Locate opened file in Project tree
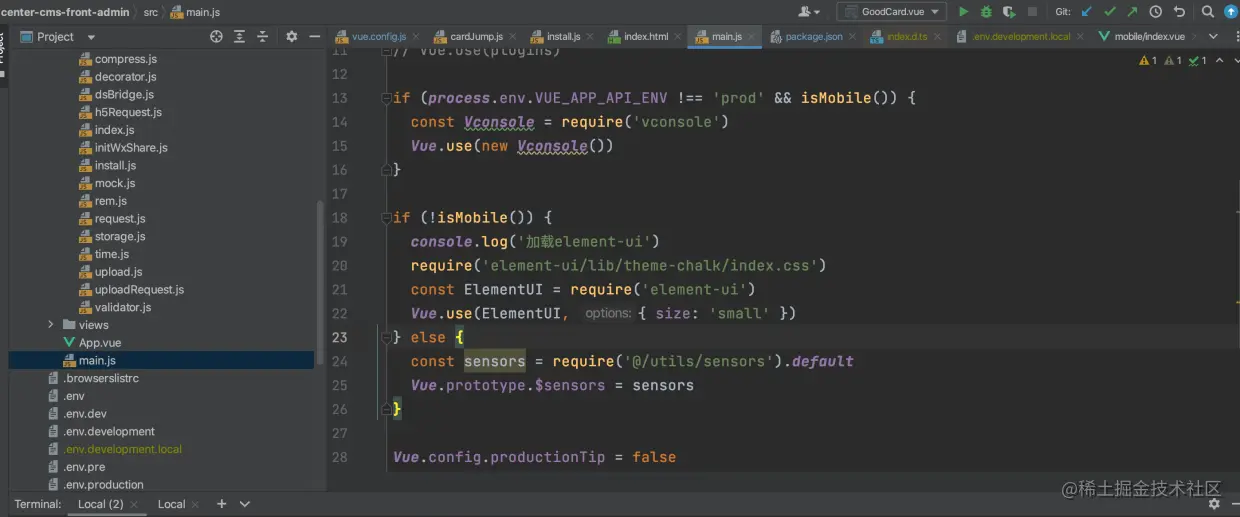Viewport: 1240px width, 517px height. point(216,36)
